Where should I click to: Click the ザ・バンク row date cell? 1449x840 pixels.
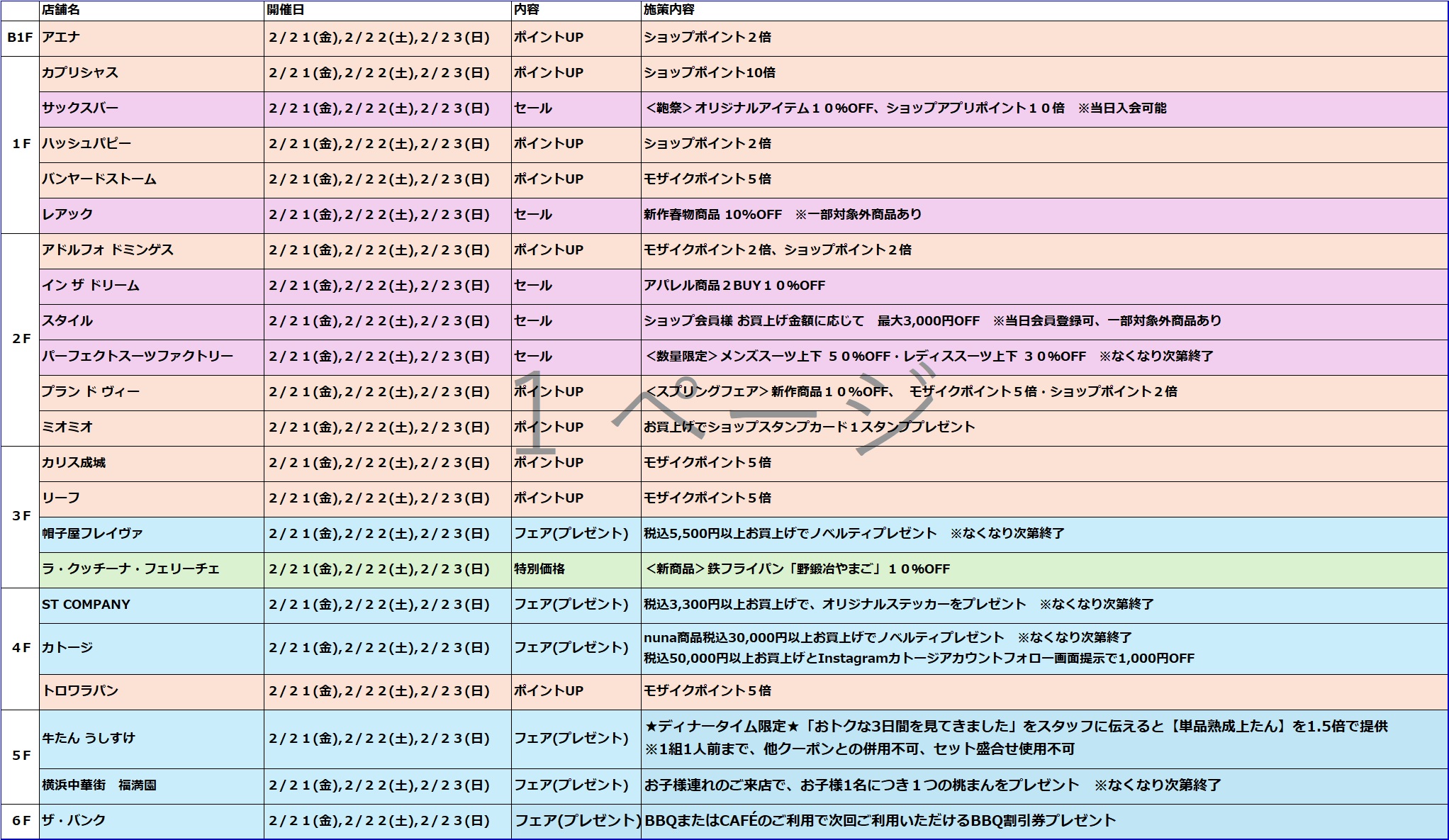[388, 821]
